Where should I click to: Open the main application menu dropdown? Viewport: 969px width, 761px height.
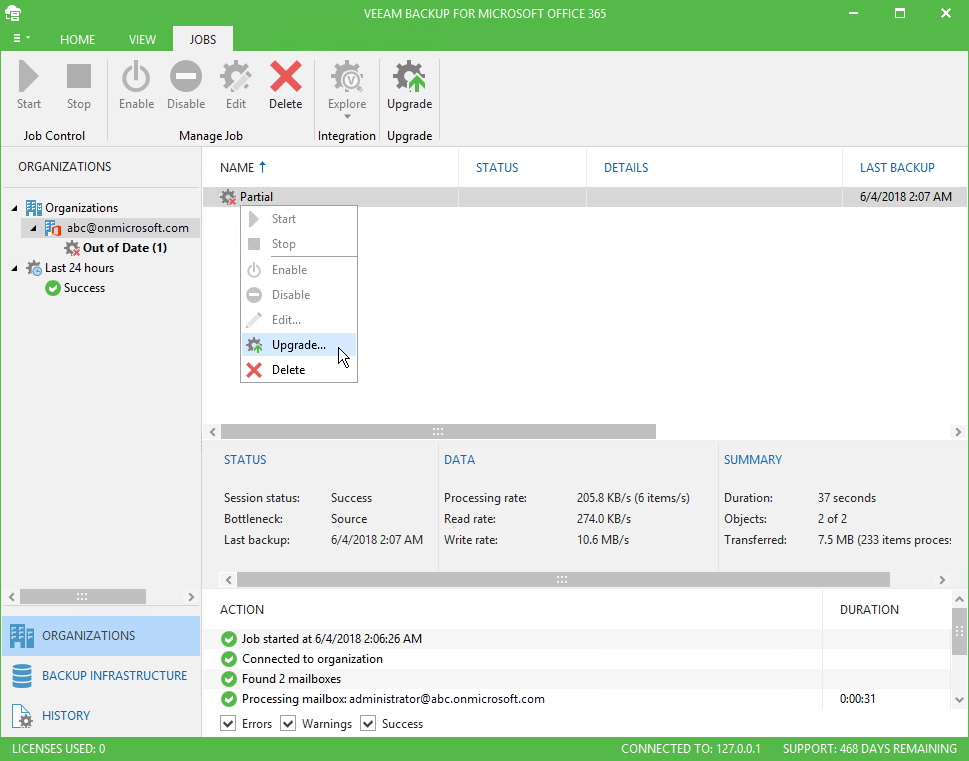(21, 38)
